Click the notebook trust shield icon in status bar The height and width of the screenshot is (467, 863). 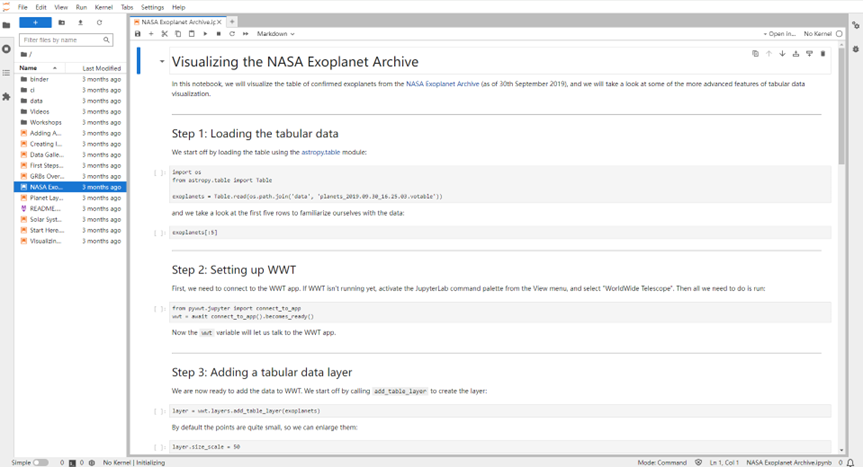point(698,463)
